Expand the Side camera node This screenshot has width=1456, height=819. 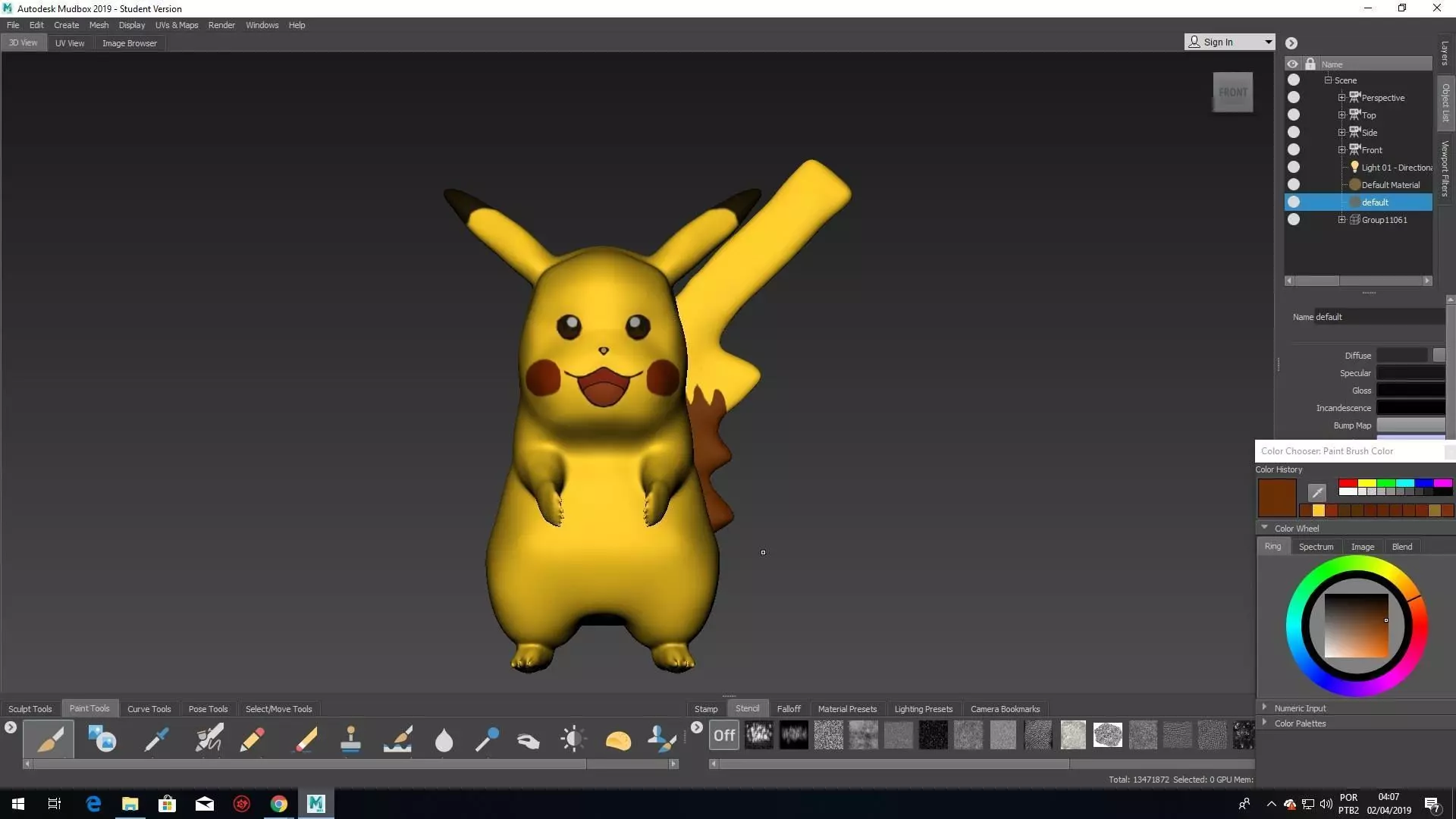[x=1341, y=132]
